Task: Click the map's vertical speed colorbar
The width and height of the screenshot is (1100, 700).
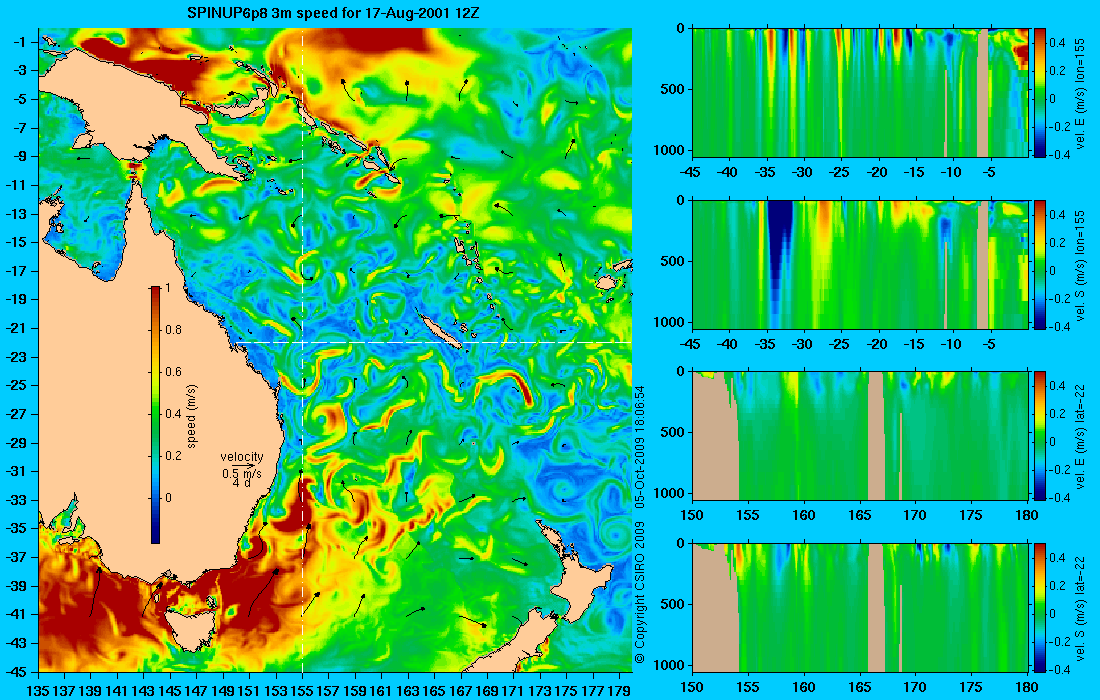Action: pyautogui.click(x=155, y=415)
